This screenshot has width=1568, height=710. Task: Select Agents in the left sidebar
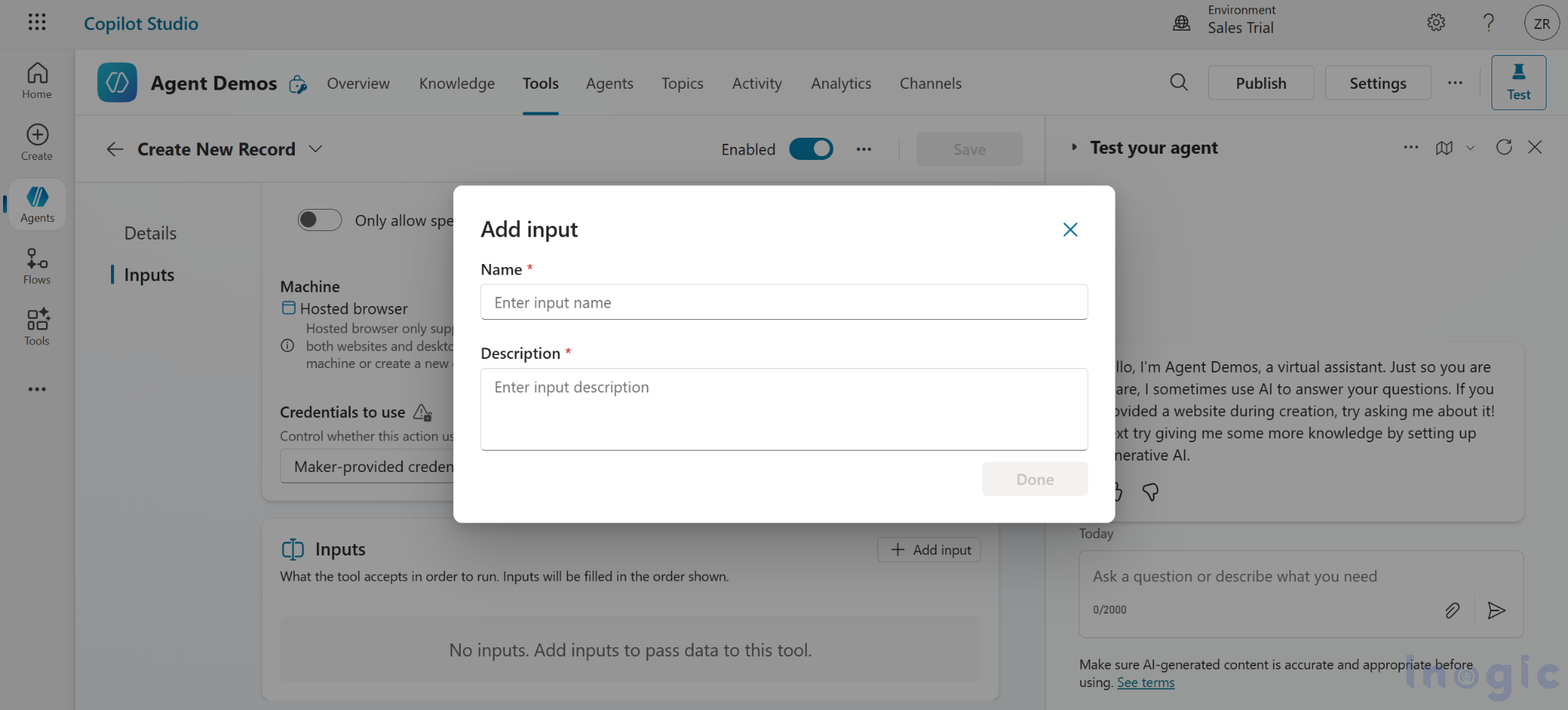(x=37, y=204)
